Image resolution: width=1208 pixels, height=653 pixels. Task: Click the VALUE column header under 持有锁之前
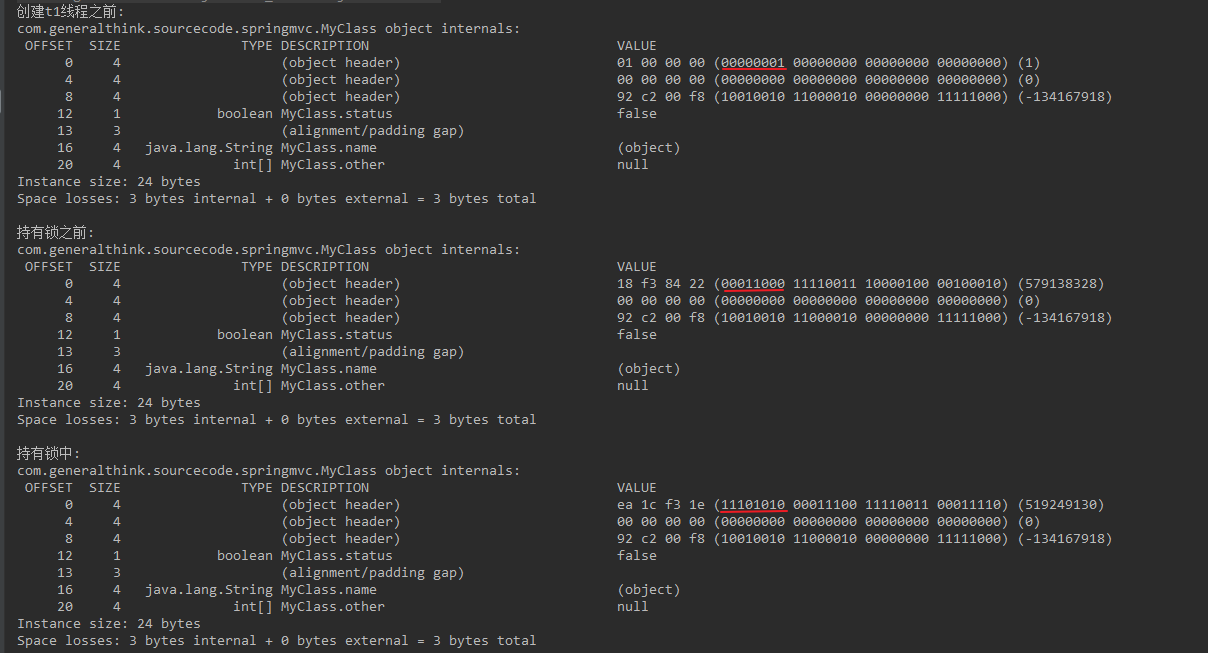pos(637,267)
